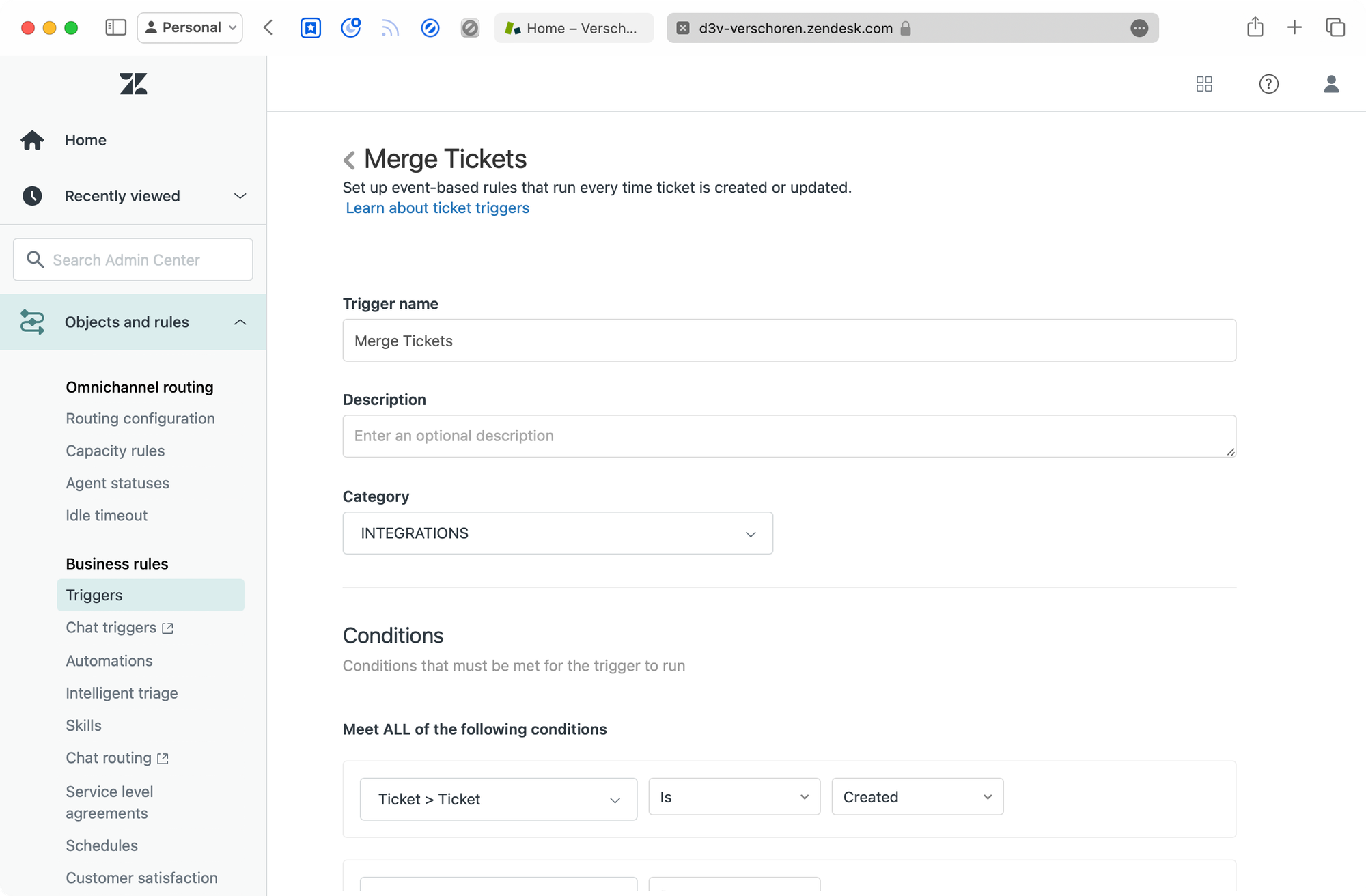Collapse the Objects and rules section
1366x896 pixels.
240,322
